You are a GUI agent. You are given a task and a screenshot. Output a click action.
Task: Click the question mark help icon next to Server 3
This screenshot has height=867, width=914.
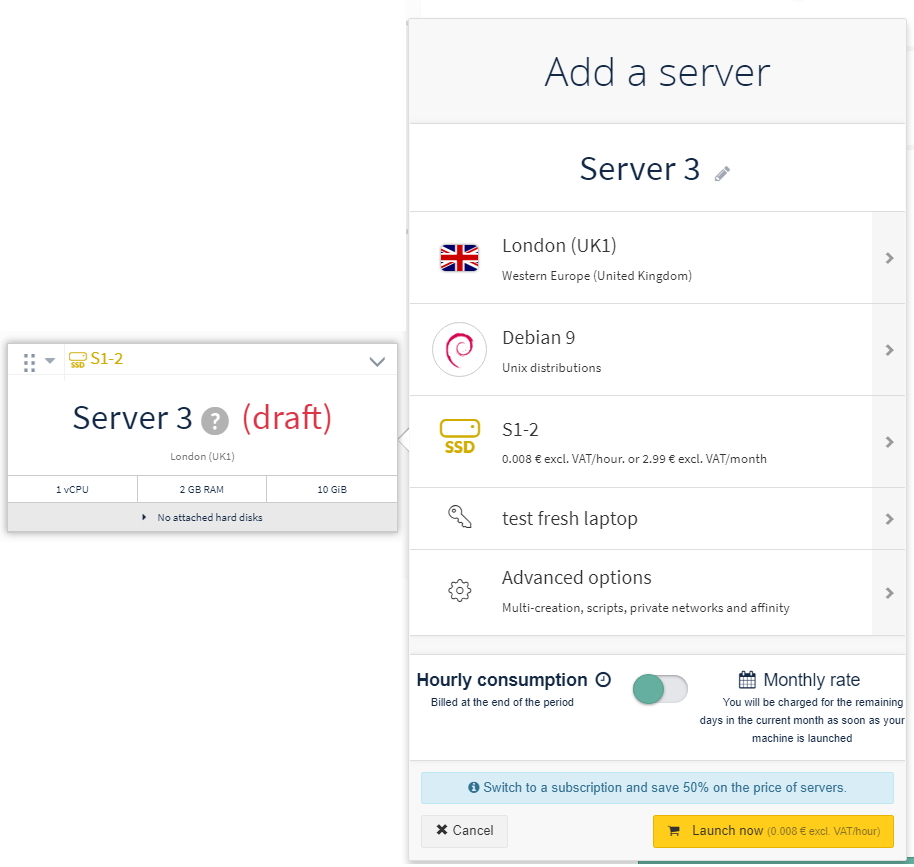point(215,420)
